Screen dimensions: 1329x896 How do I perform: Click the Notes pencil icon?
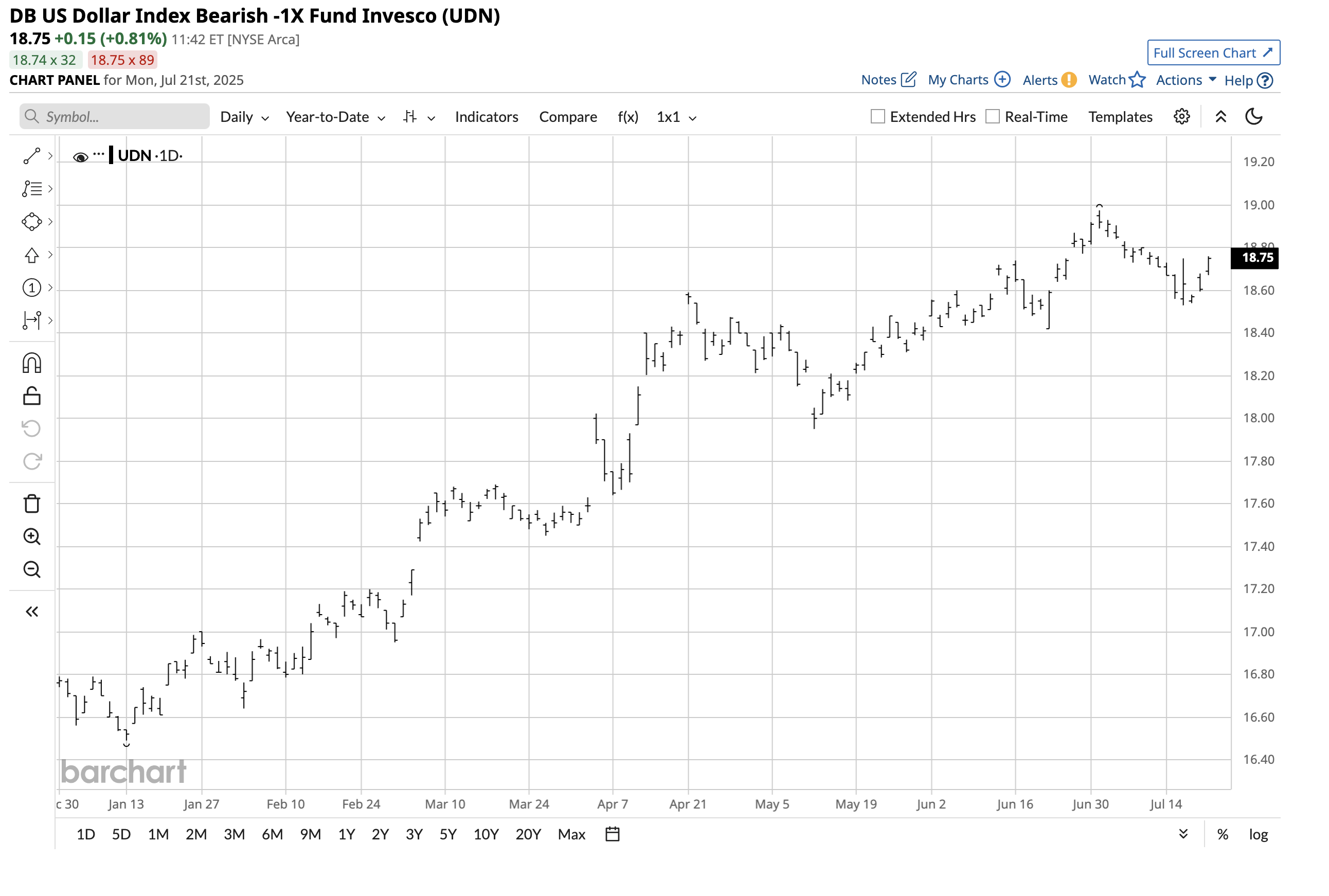coord(908,79)
